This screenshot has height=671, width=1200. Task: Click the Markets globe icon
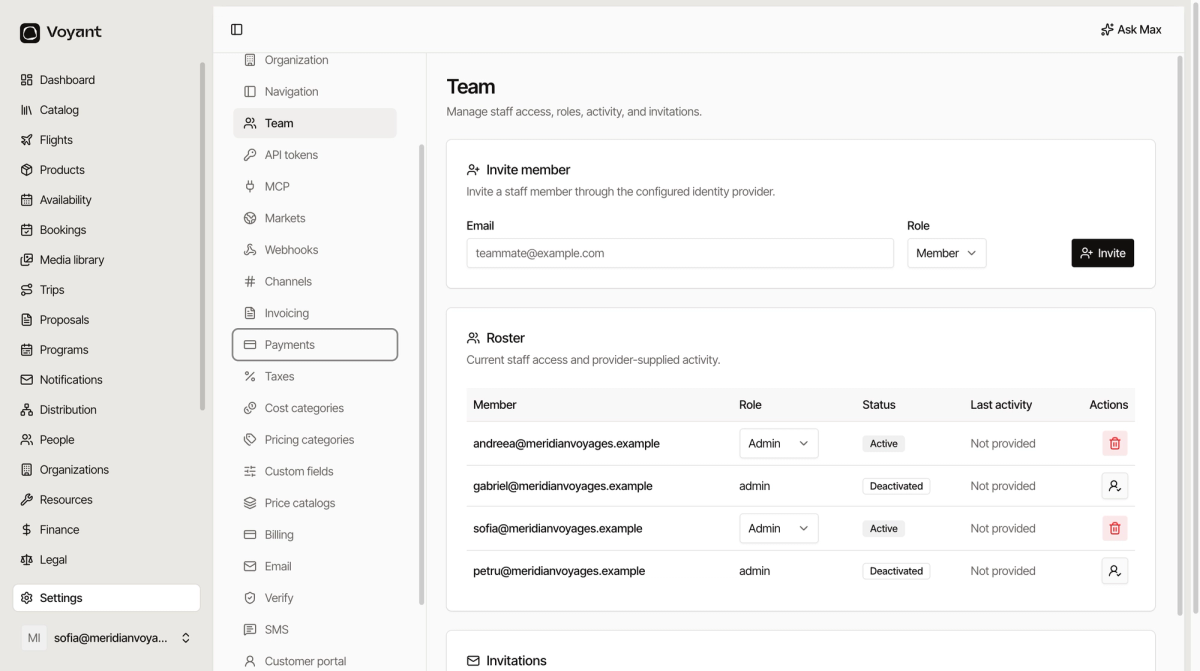[250, 218]
